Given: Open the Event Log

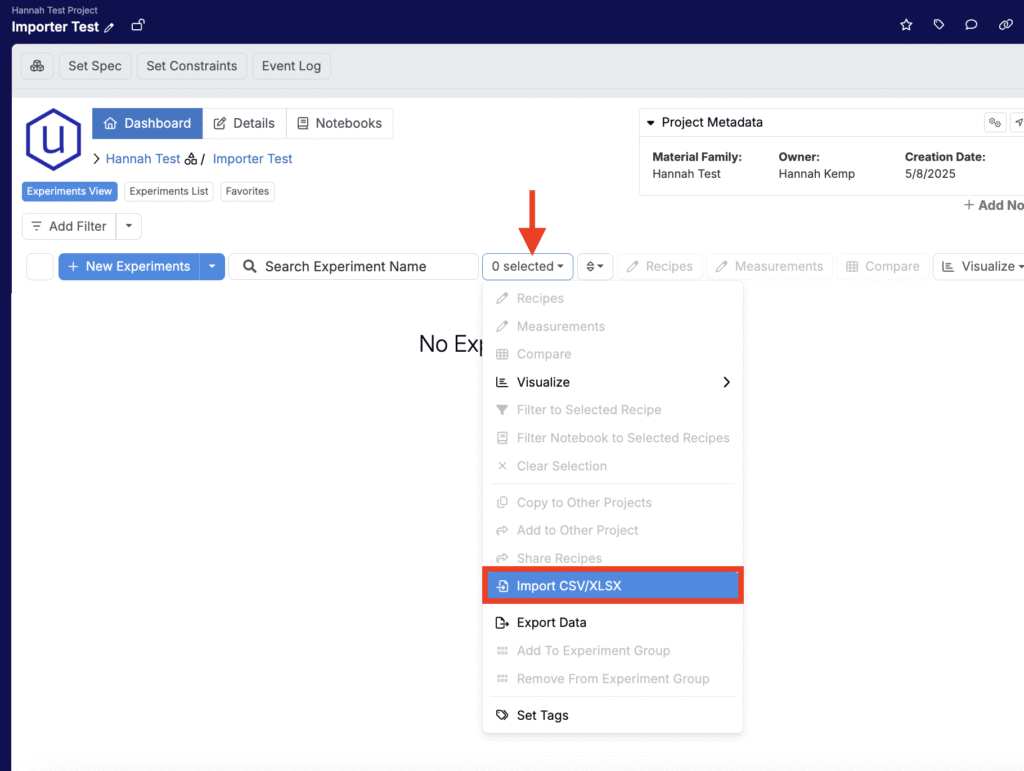Looking at the screenshot, I should [291, 66].
